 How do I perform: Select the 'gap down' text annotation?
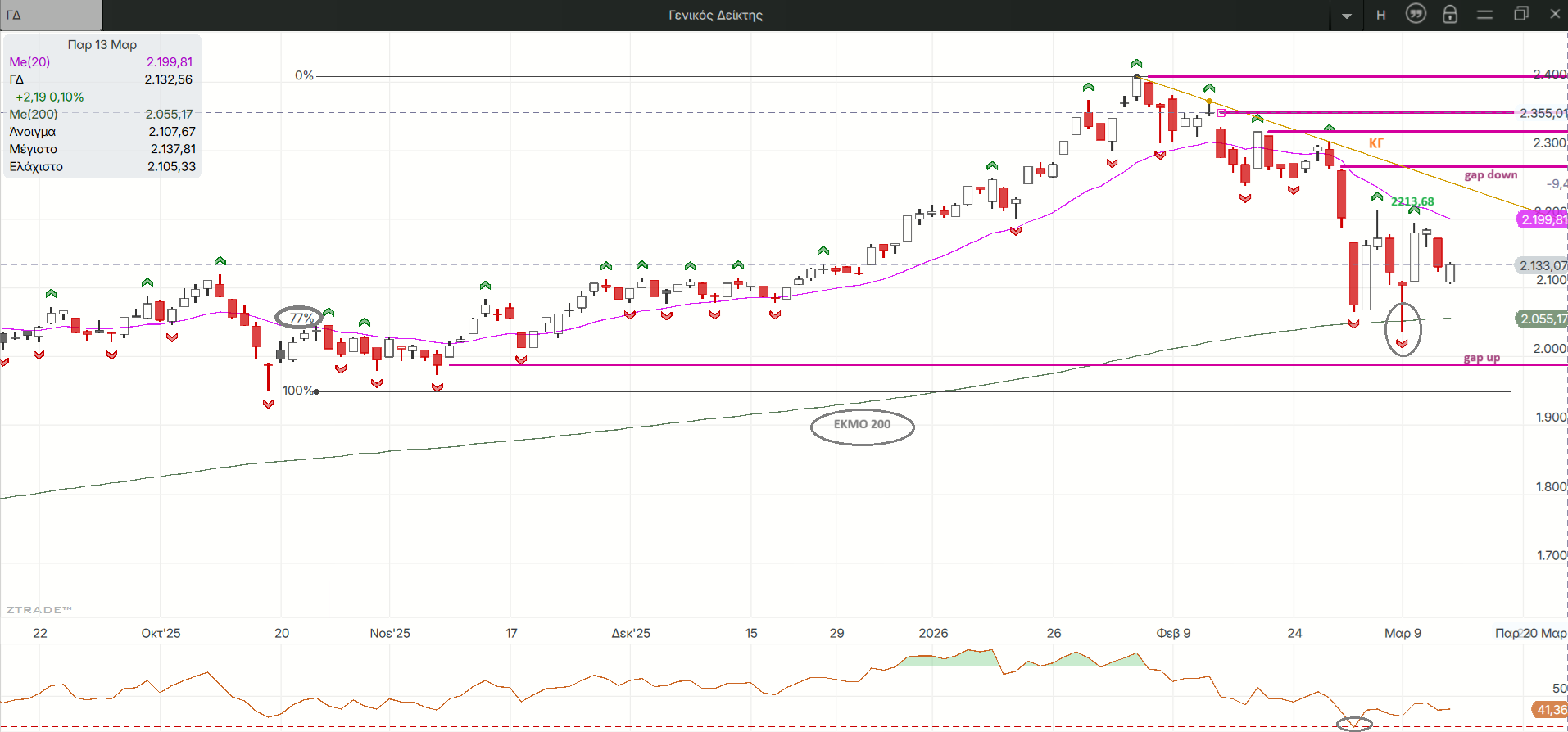point(1490,174)
